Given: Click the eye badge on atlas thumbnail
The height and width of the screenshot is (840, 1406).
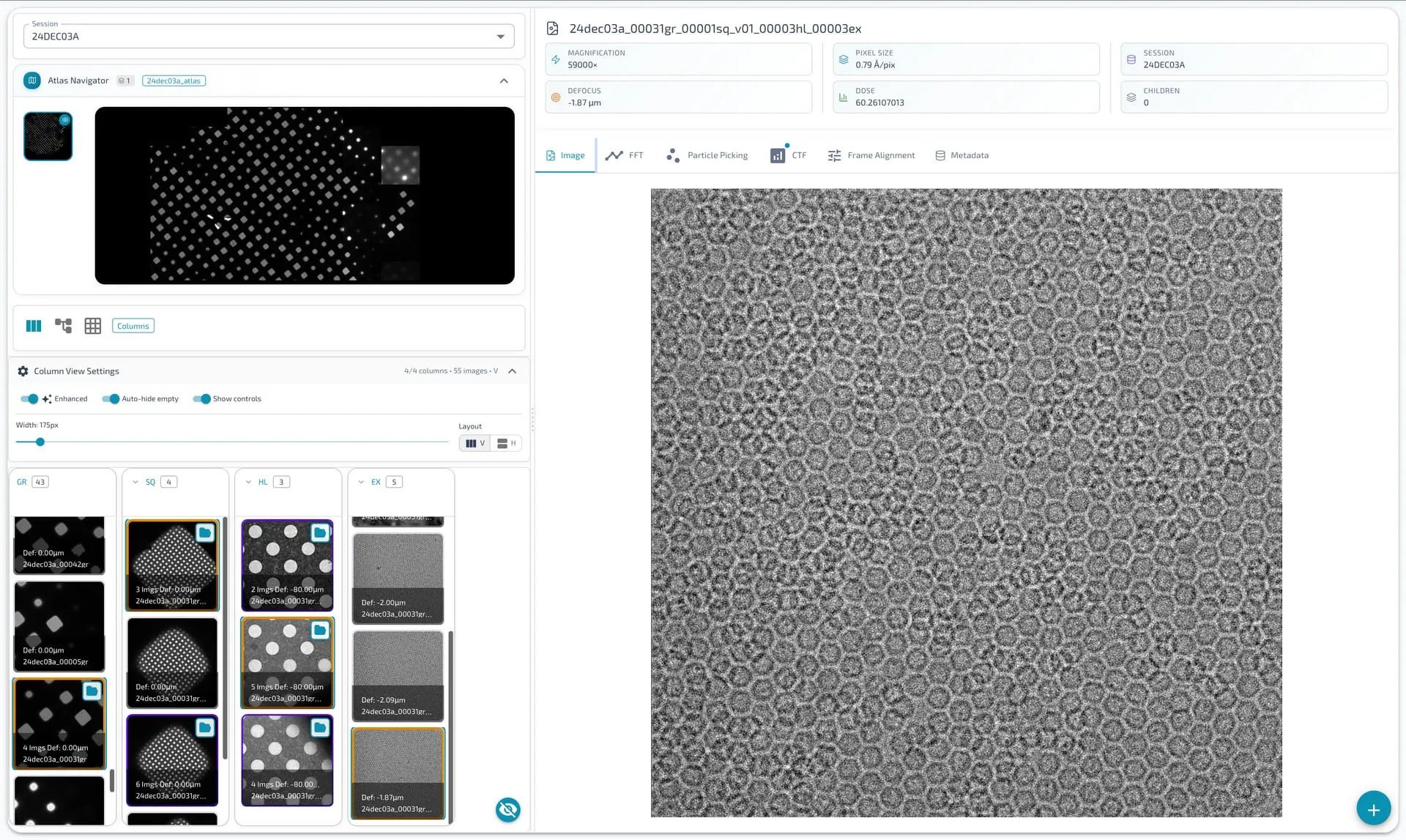Looking at the screenshot, I should pos(65,119).
